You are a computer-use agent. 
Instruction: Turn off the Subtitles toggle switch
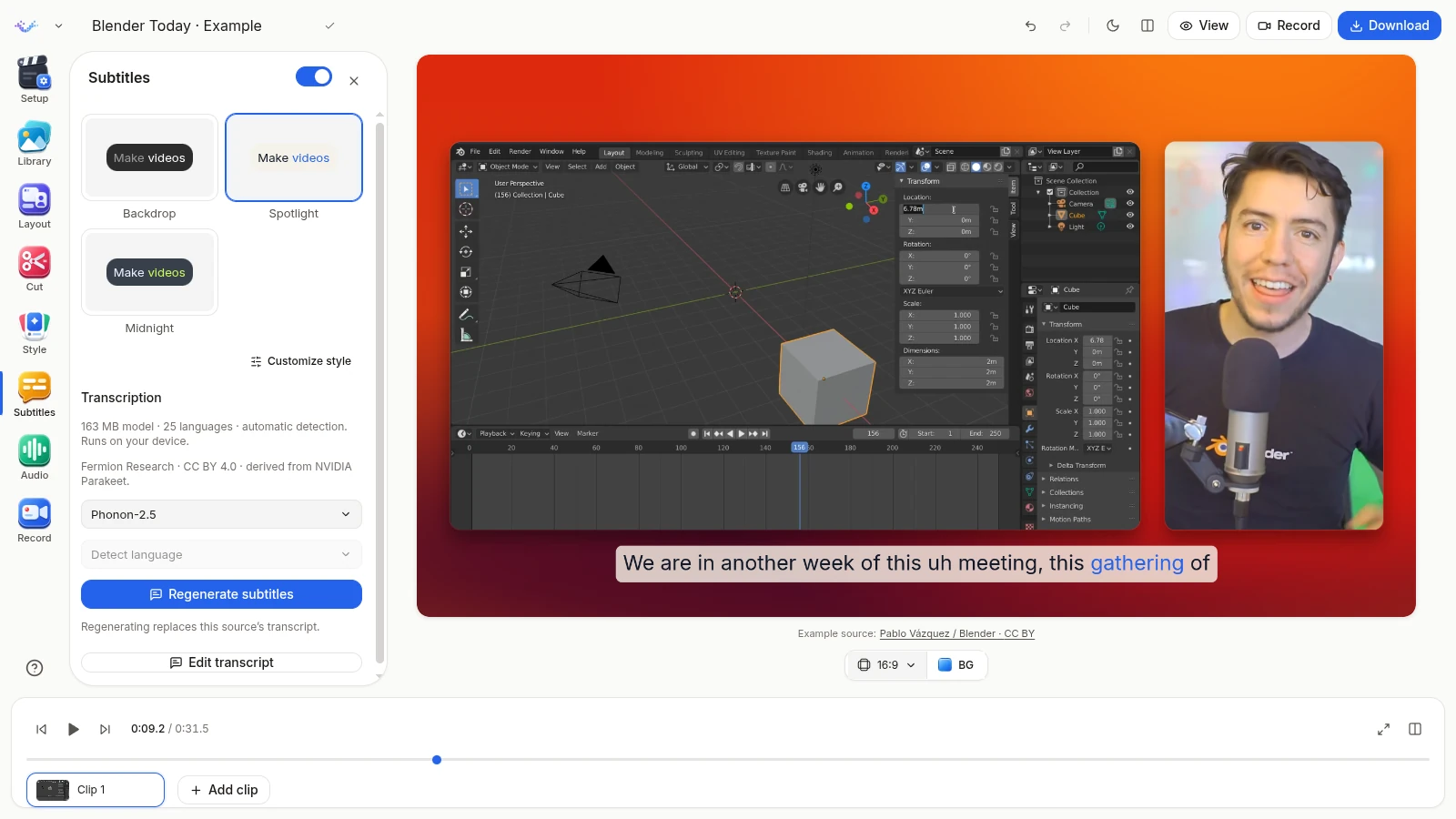[x=314, y=76]
